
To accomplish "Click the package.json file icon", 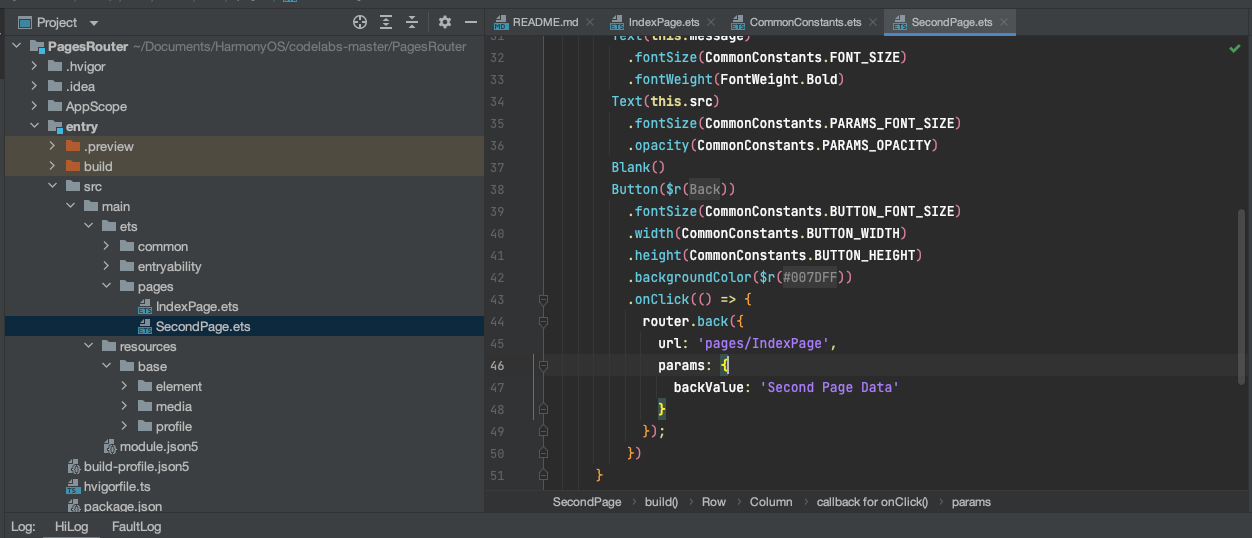I will [73, 506].
